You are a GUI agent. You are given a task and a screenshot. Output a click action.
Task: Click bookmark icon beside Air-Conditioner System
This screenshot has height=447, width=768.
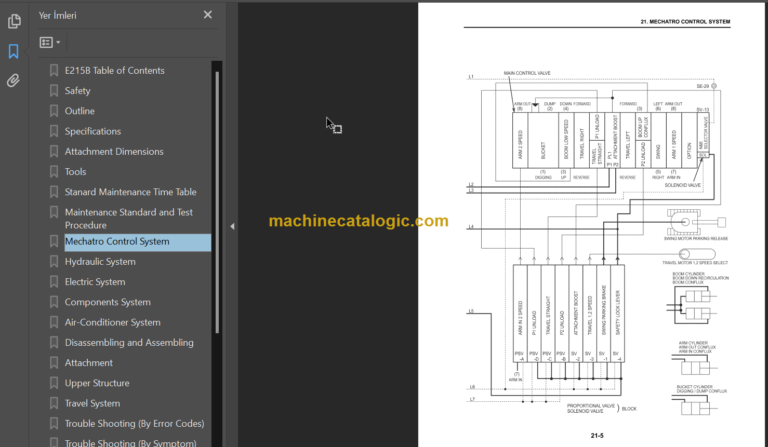pos(54,323)
